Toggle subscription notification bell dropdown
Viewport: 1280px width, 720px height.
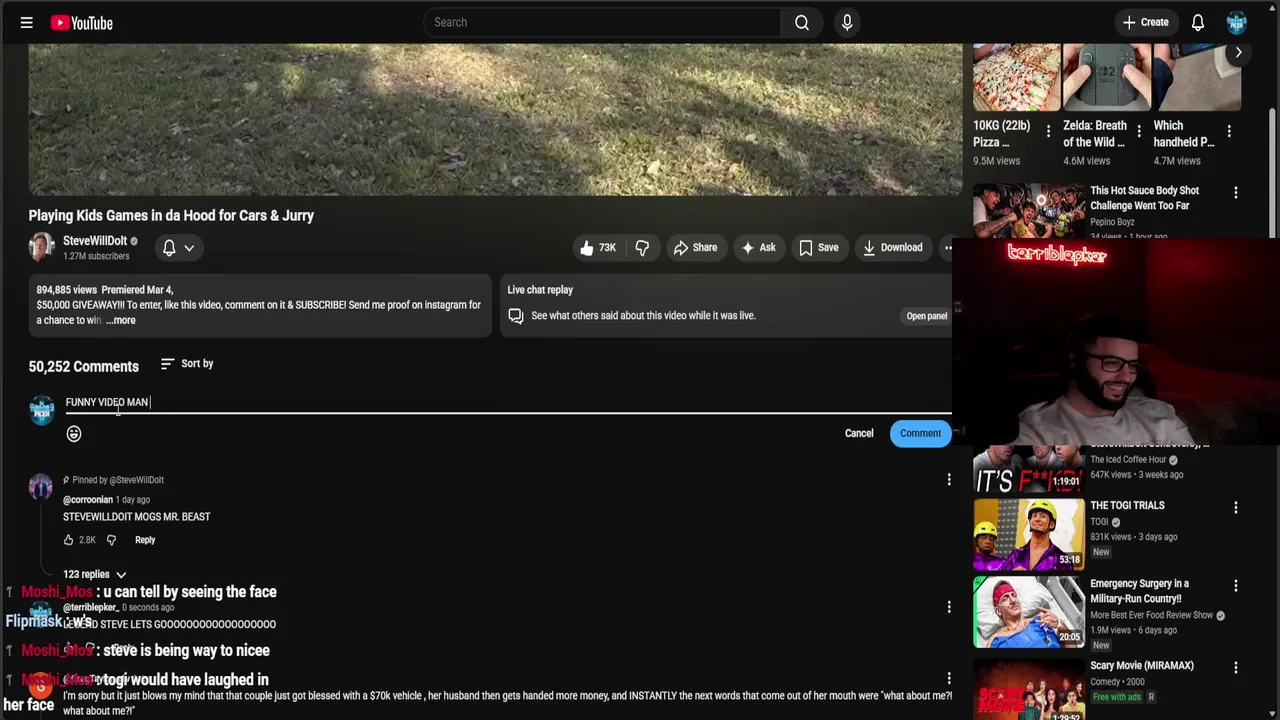(x=178, y=247)
